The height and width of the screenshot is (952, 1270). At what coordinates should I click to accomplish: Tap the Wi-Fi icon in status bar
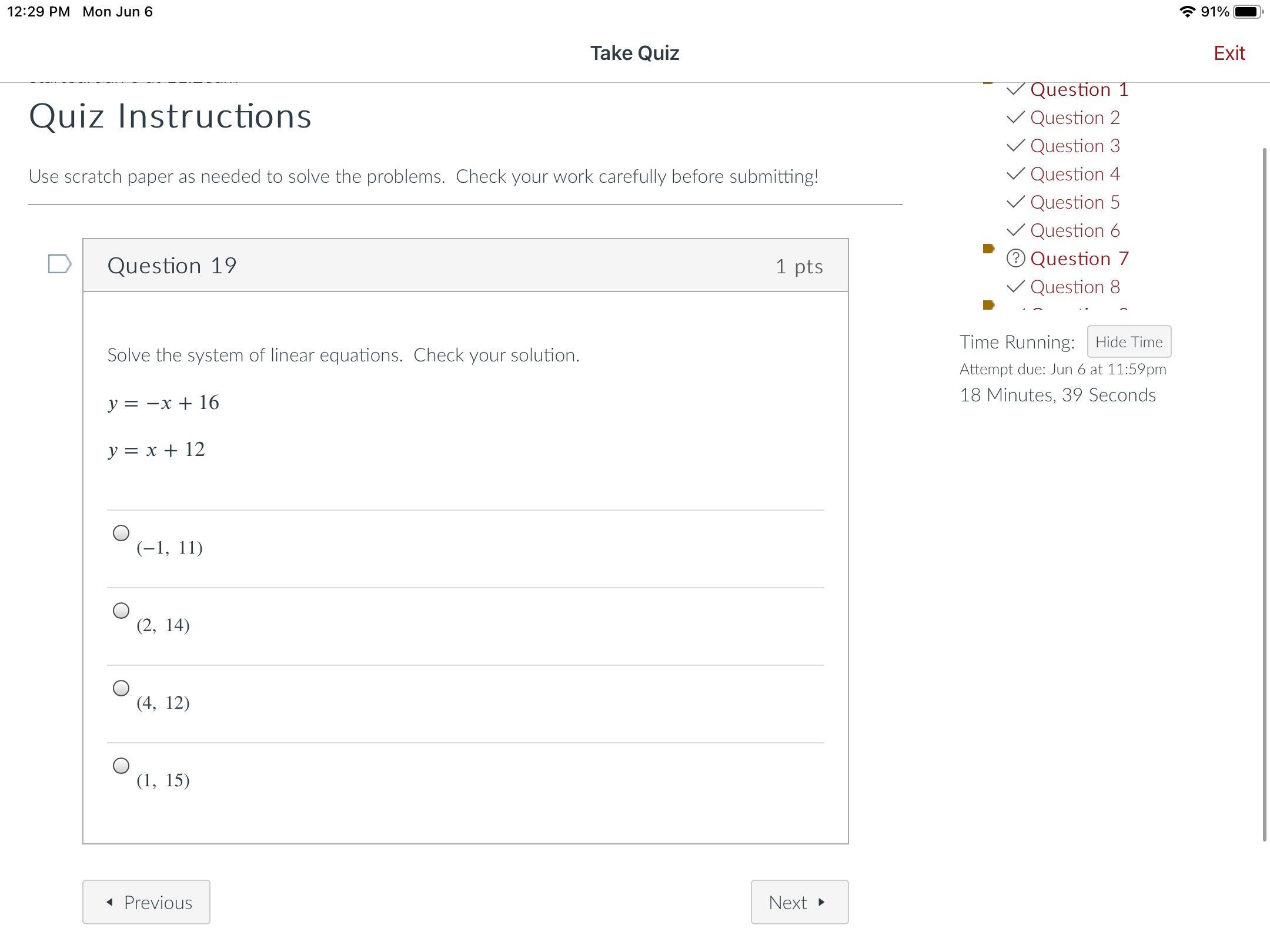click(1187, 12)
